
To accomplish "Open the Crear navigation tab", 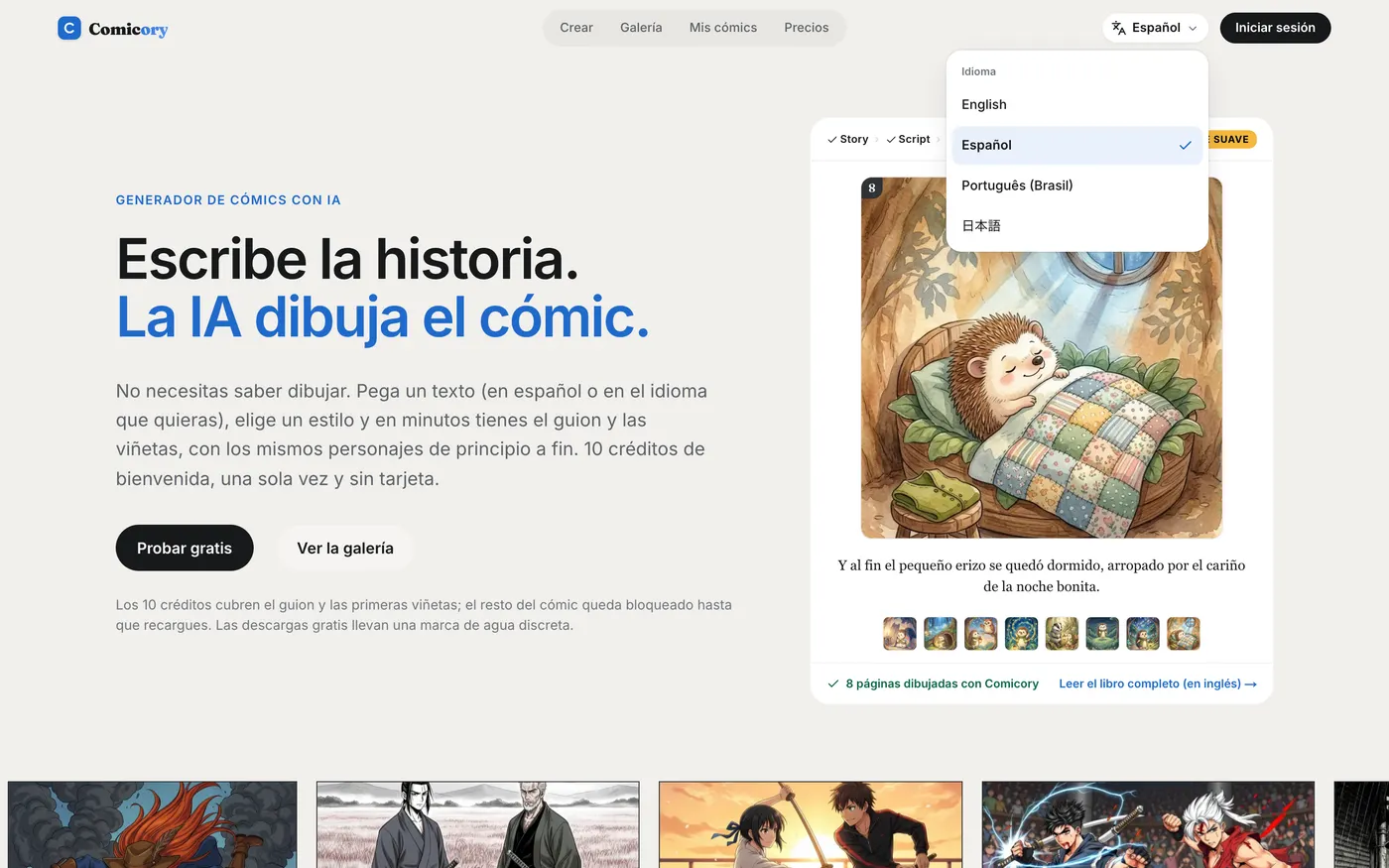I will [576, 28].
